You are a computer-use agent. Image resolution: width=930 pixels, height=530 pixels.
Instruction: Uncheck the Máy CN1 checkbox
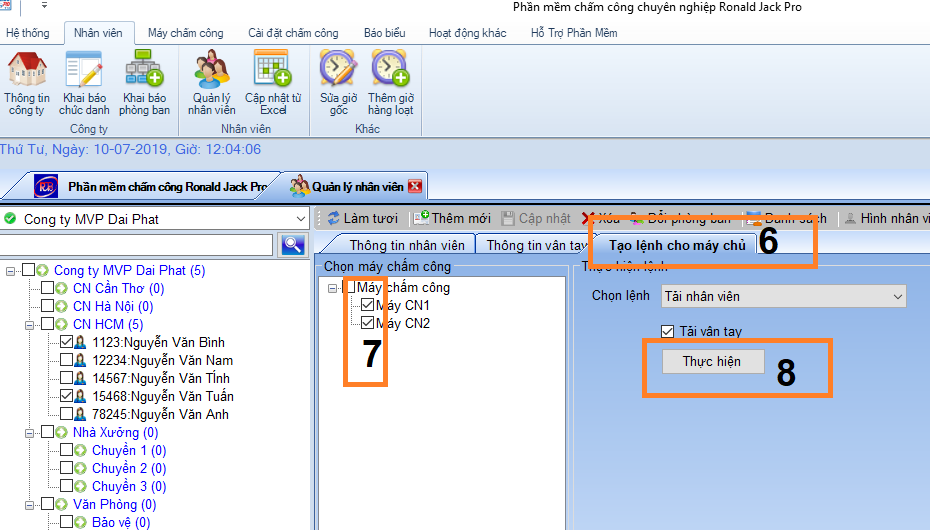368,305
